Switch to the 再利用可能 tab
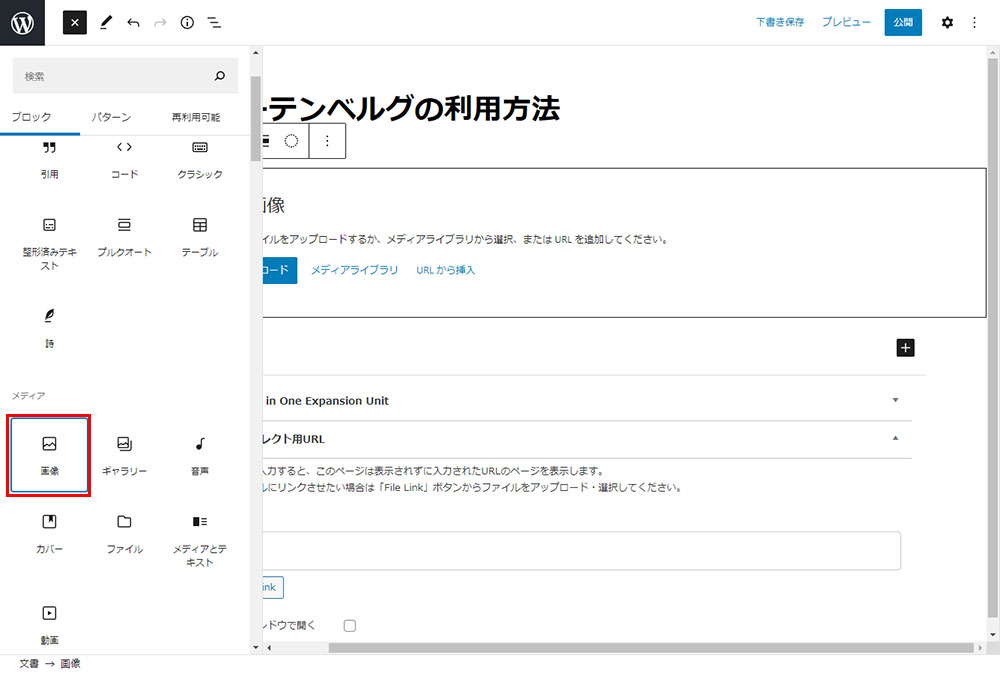The width and height of the screenshot is (1000, 673). (195, 117)
